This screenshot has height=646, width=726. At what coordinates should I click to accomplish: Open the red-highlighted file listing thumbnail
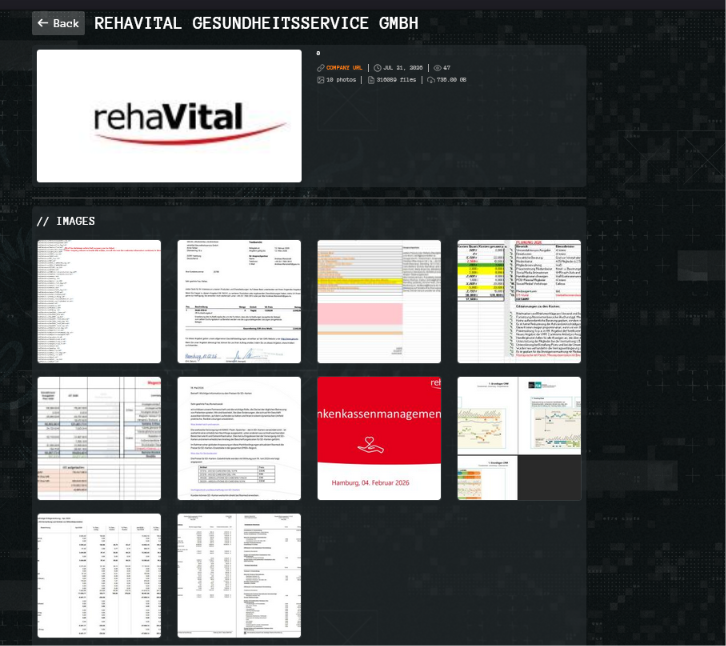pos(99,301)
